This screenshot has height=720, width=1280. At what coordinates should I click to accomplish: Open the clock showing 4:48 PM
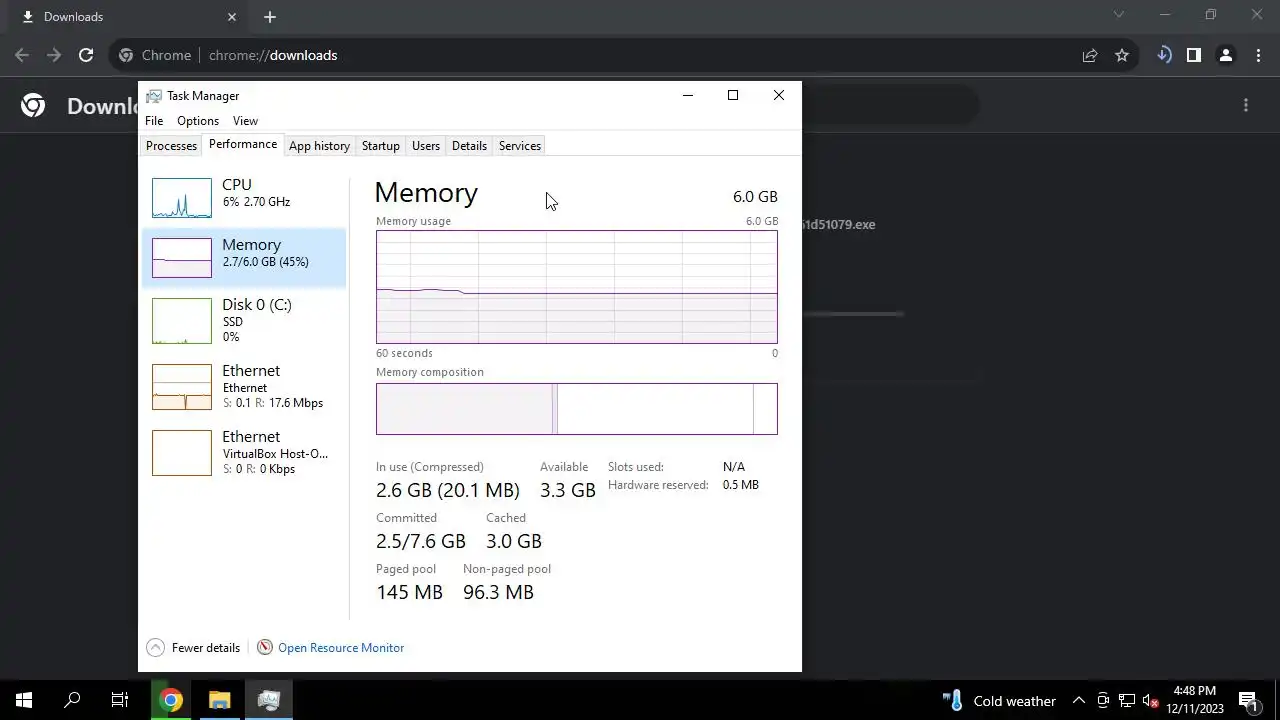(x=1195, y=700)
